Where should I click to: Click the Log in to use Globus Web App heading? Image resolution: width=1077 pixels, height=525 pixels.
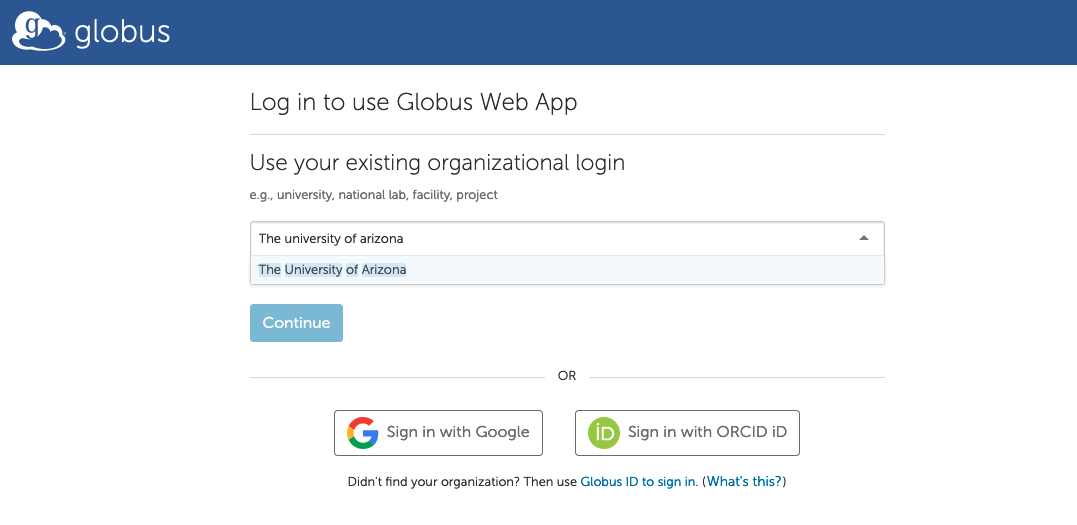point(413,102)
